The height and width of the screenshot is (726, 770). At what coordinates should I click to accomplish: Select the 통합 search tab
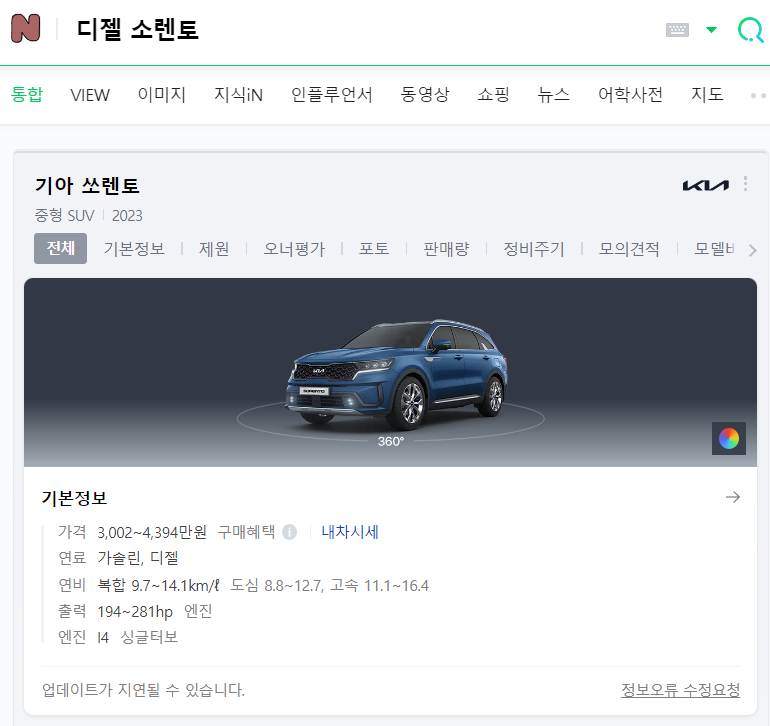[27, 94]
